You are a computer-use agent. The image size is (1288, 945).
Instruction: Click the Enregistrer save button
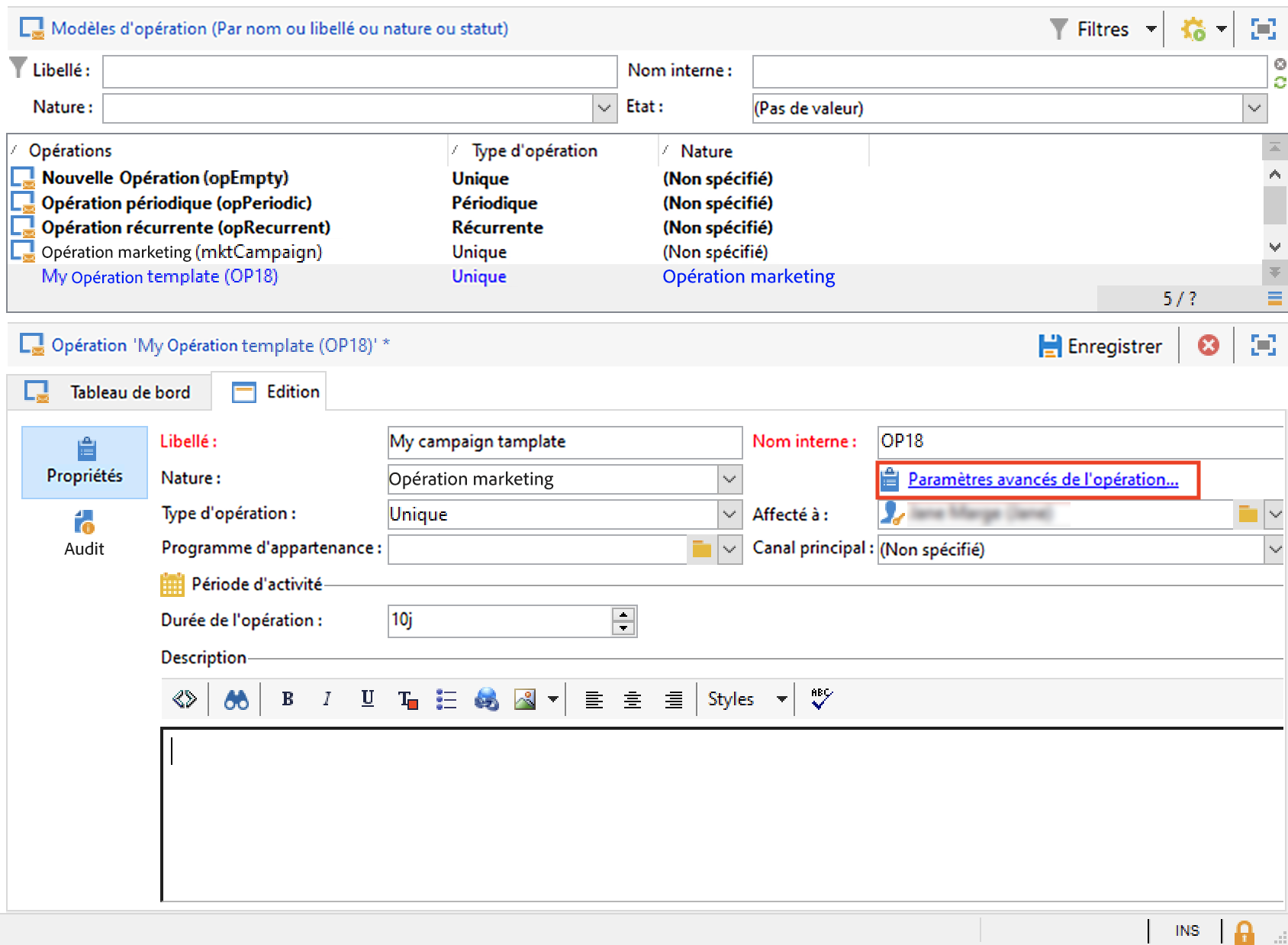[x=1100, y=347]
